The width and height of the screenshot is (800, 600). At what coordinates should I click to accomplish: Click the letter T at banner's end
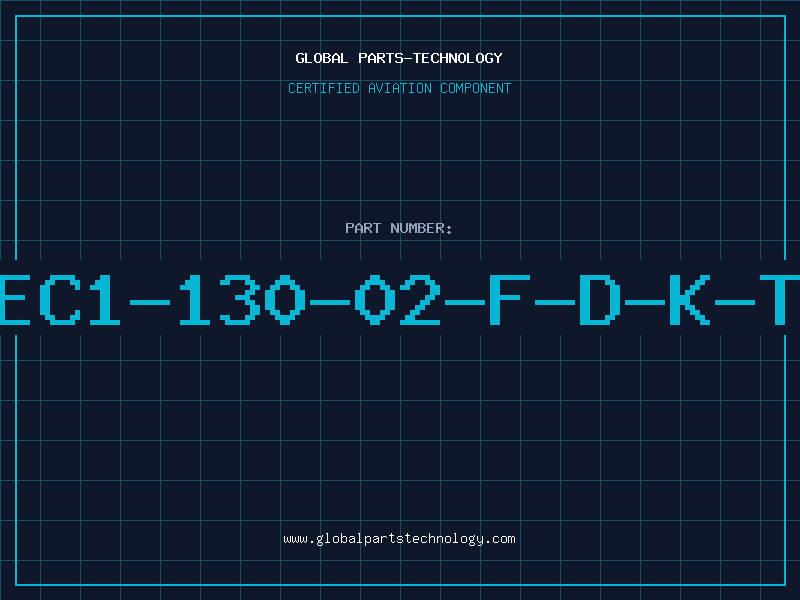pos(780,299)
